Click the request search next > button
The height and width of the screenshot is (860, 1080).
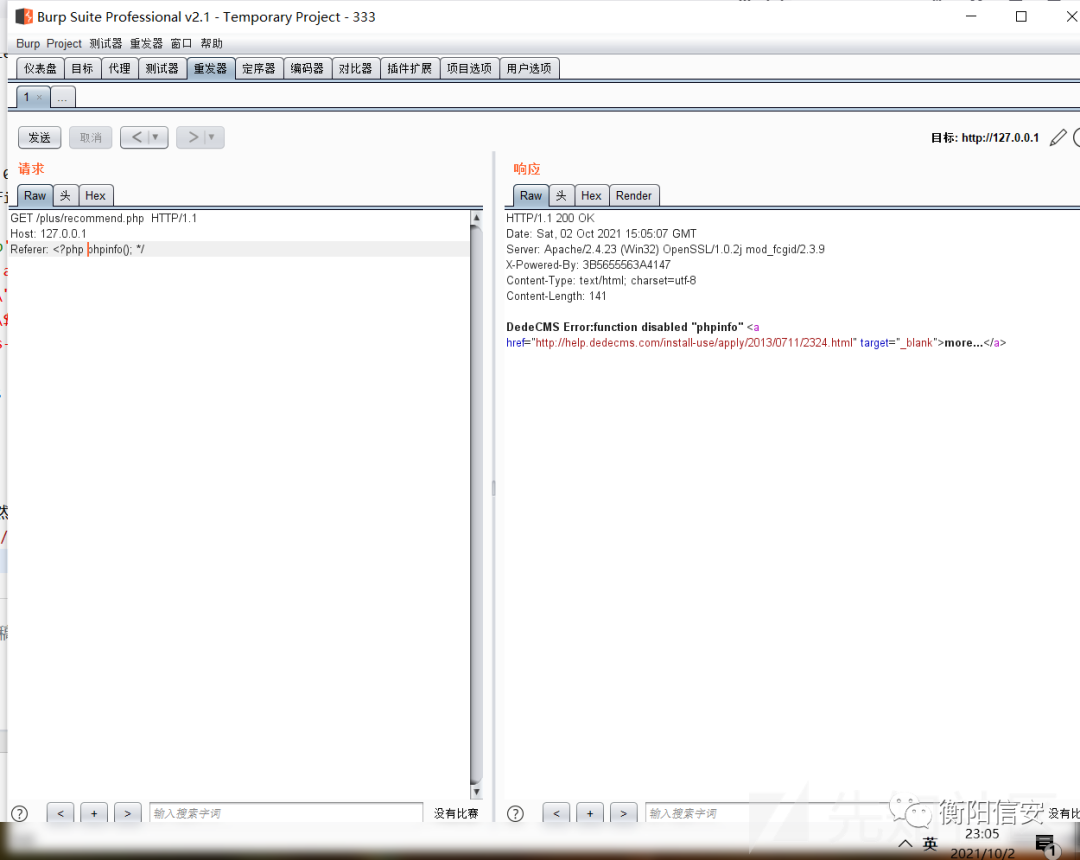[x=127, y=813]
